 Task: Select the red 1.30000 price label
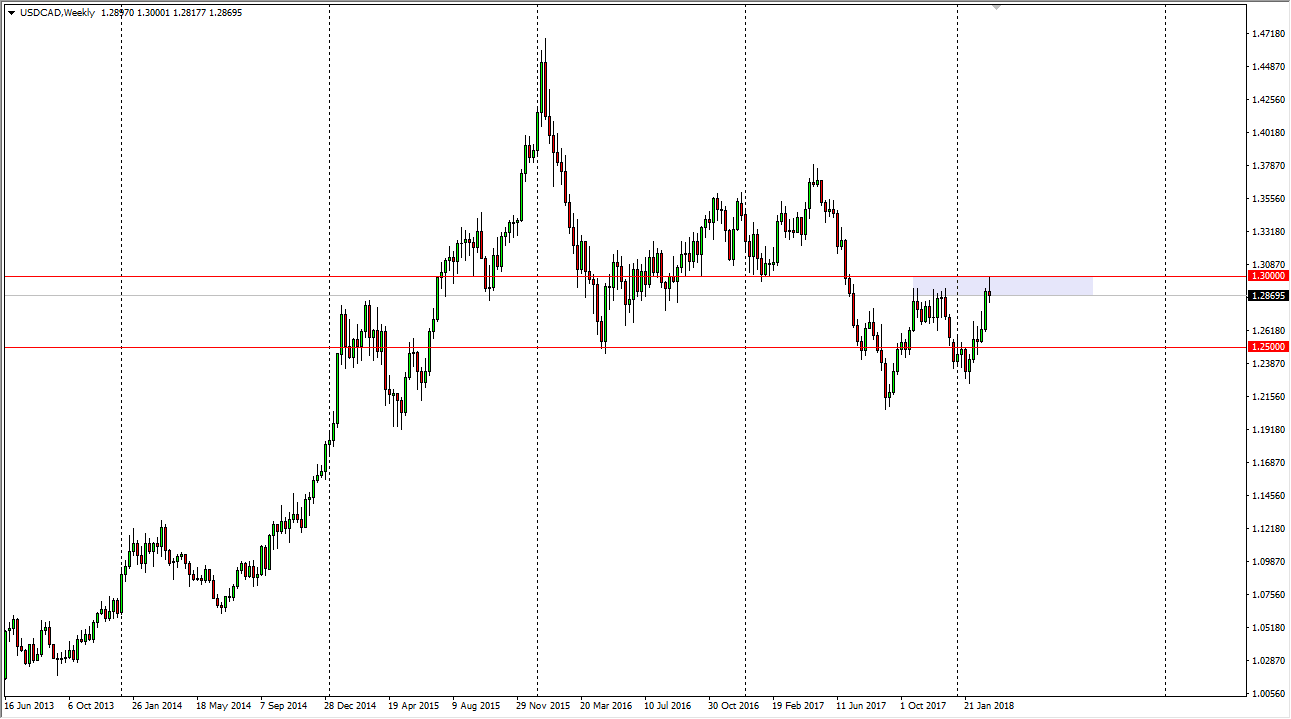coord(1267,275)
